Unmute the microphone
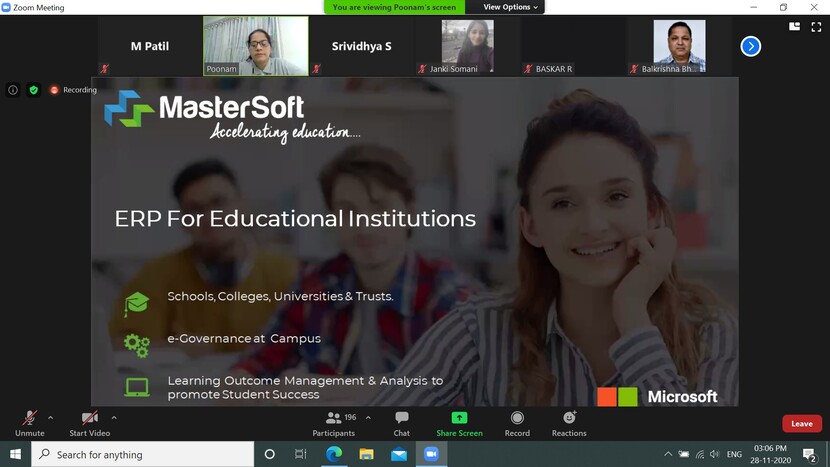The image size is (830, 467). tap(30, 423)
